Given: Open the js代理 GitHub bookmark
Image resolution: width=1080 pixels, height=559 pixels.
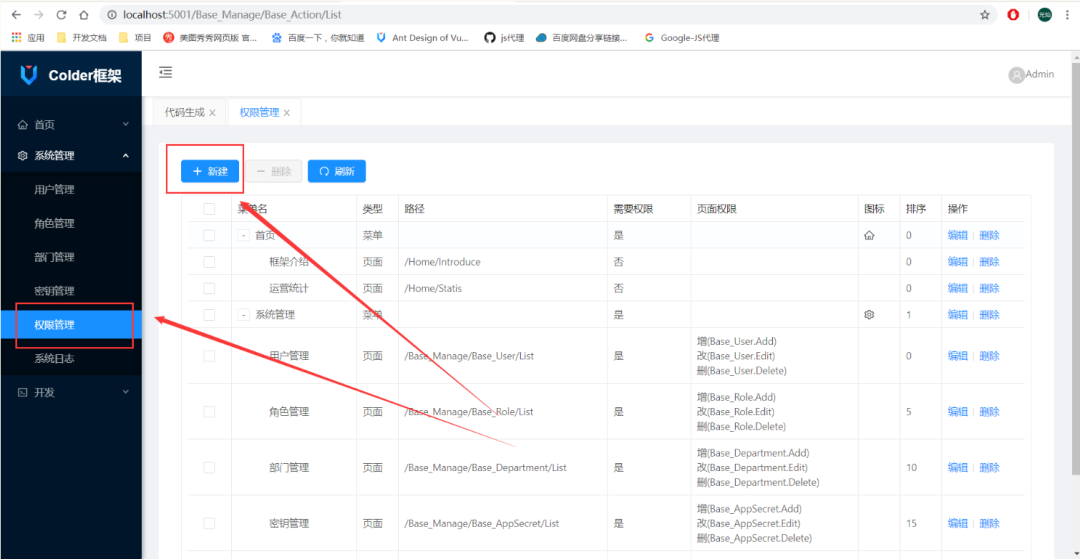Looking at the screenshot, I should (x=504, y=38).
